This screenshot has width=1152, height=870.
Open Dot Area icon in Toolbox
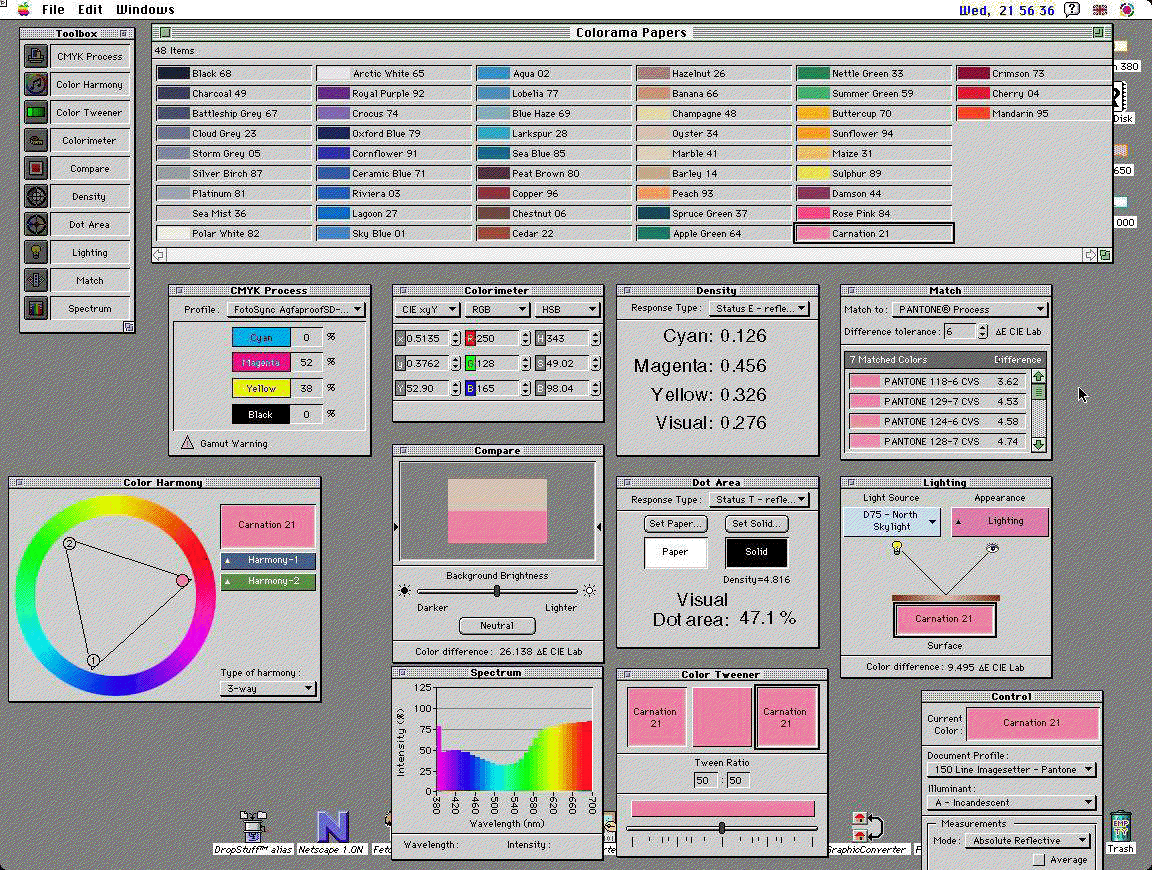[35, 224]
